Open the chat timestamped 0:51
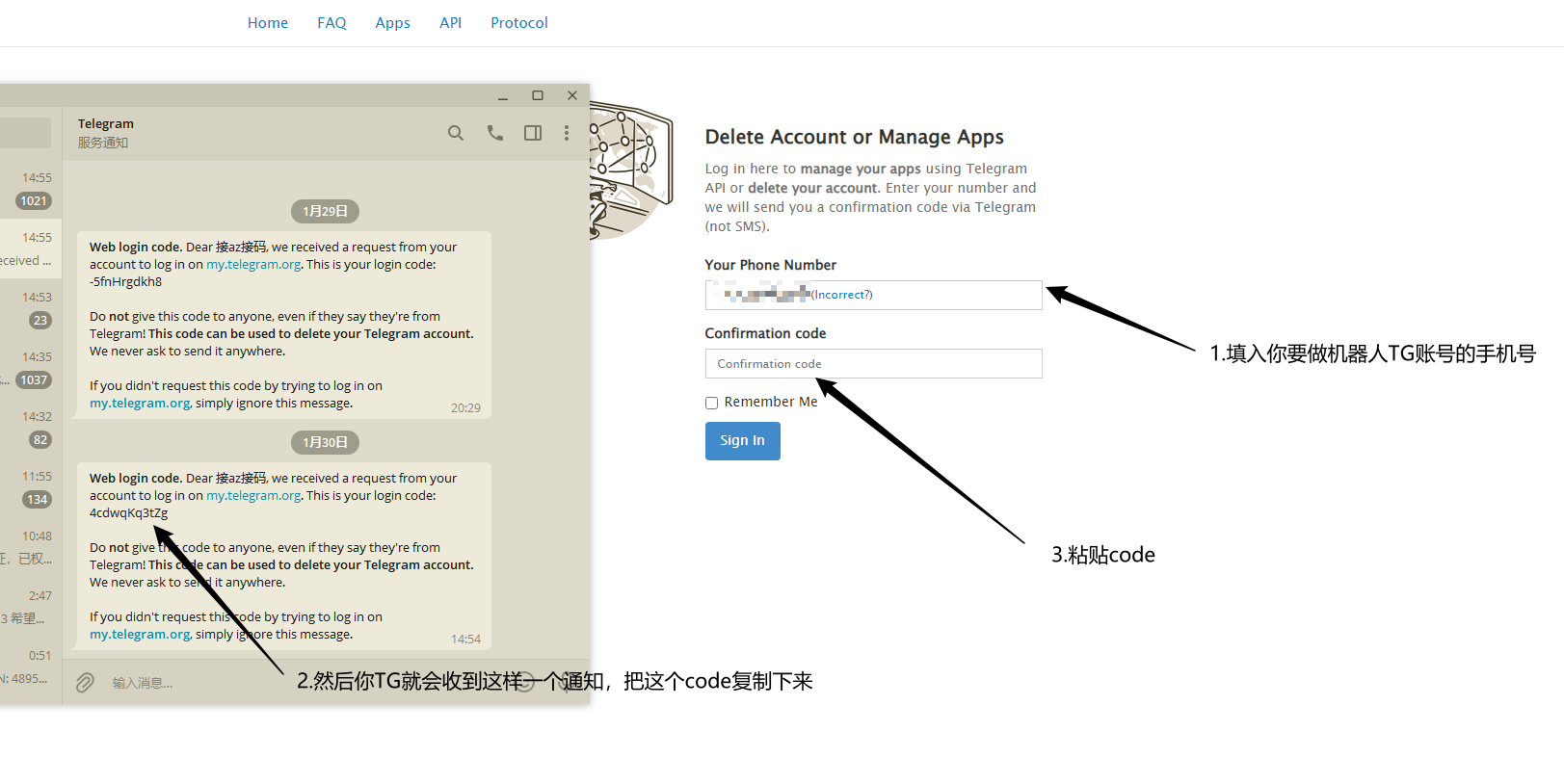This screenshot has height=784, width=1564. (31, 667)
